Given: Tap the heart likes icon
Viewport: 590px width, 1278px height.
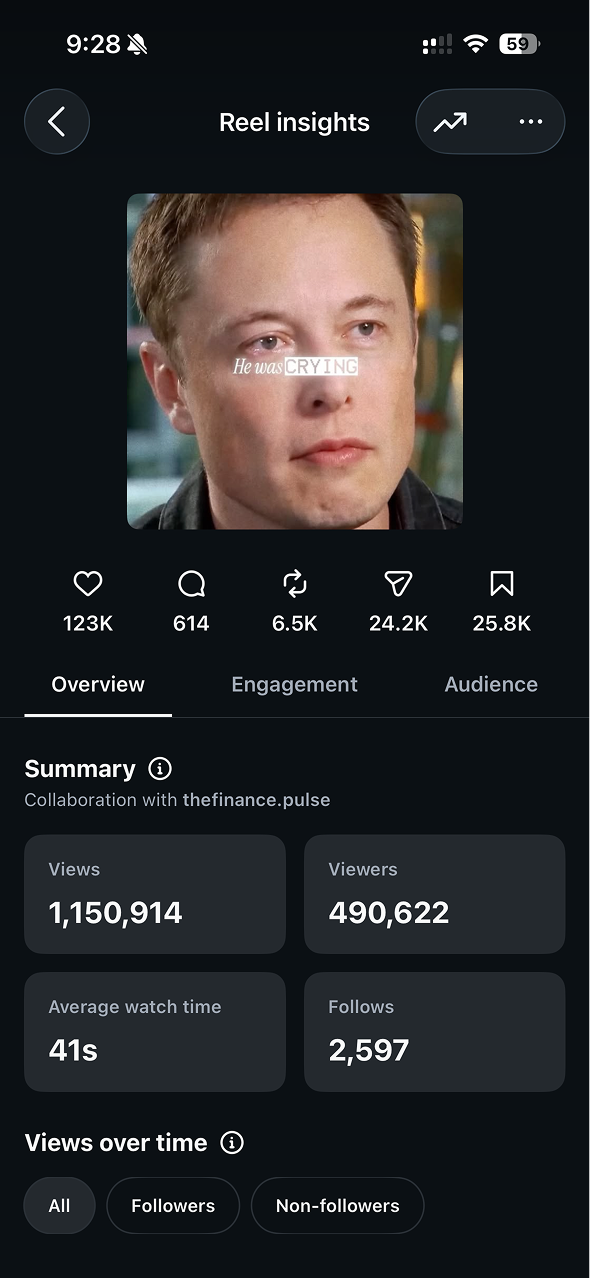Looking at the screenshot, I should pos(88,583).
